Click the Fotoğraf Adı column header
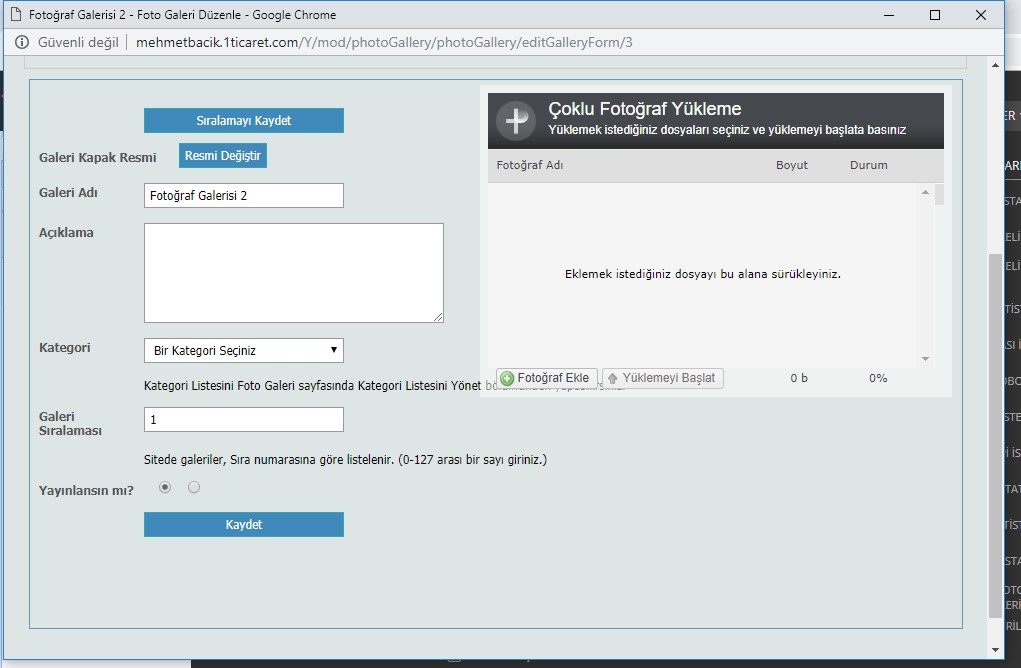Image resolution: width=1021 pixels, height=668 pixels. pyautogui.click(x=529, y=165)
